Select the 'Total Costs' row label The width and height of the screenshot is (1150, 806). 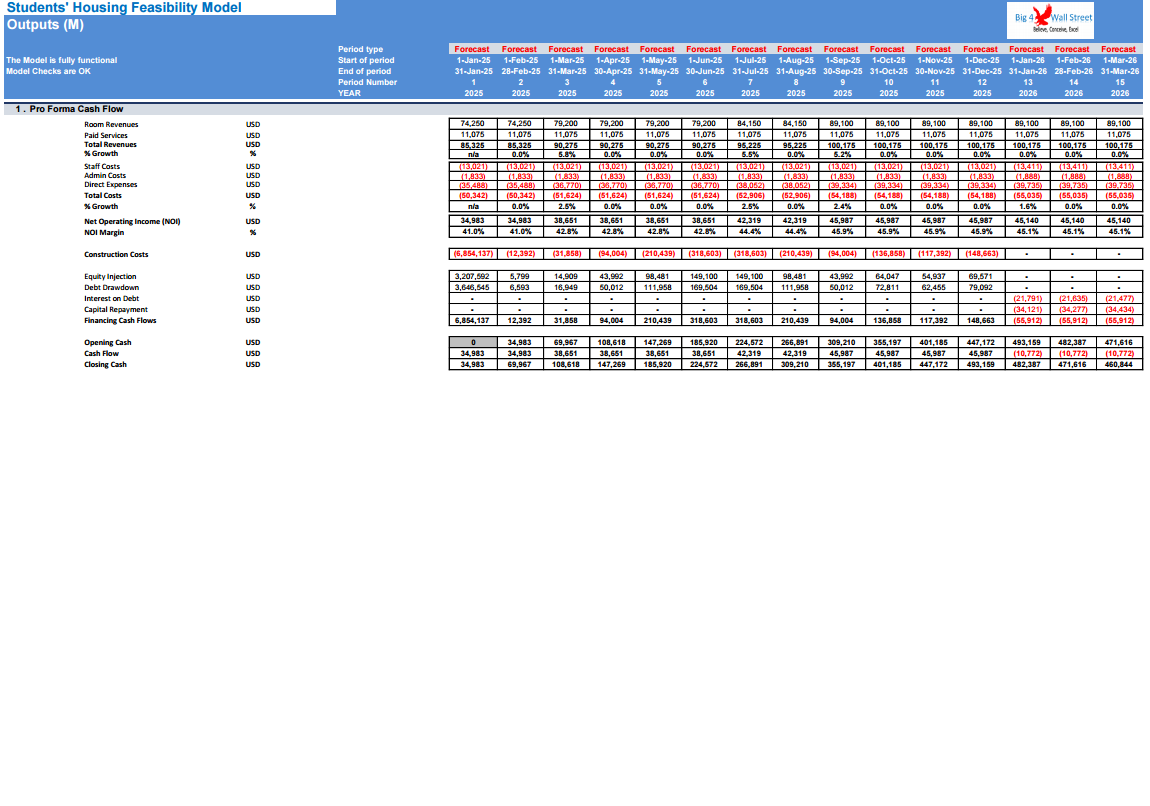[103, 196]
